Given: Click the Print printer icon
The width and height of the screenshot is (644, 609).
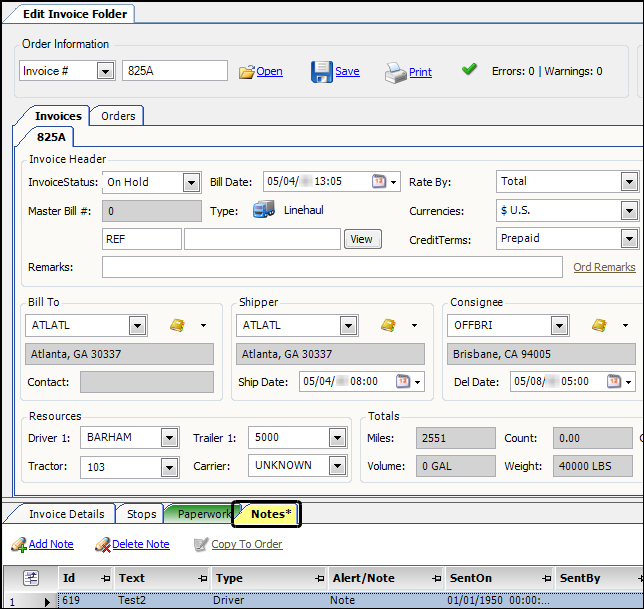Looking at the screenshot, I should (396, 73).
